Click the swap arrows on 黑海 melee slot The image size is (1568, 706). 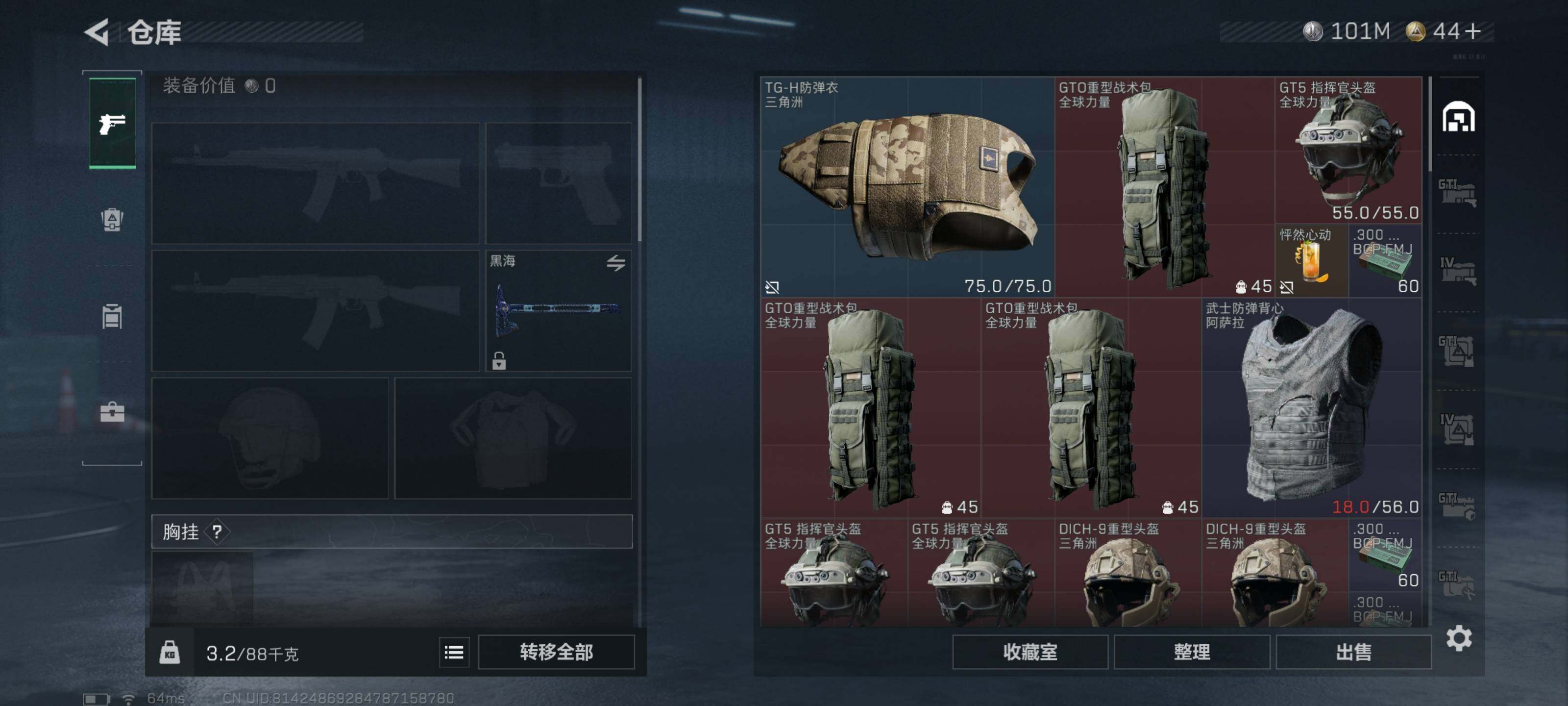click(615, 263)
